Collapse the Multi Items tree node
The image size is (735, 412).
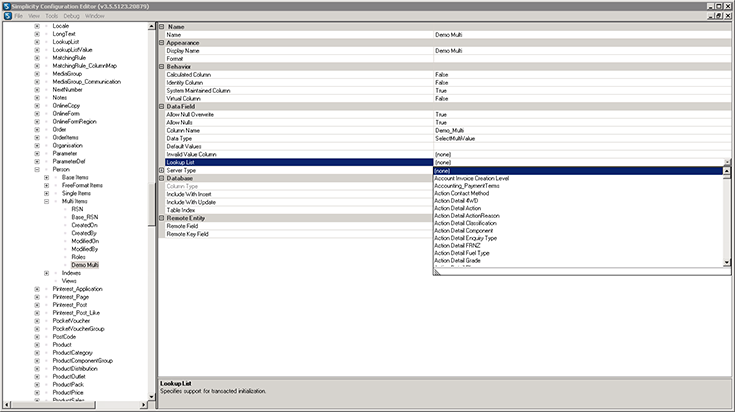tap(47, 201)
